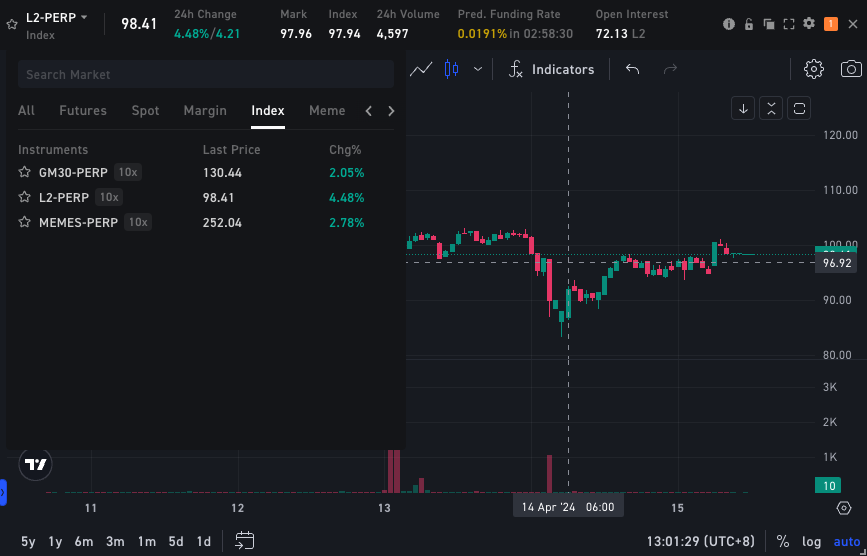
Task: Click the down-arrow chart overlay button
Action: [x=743, y=108]
